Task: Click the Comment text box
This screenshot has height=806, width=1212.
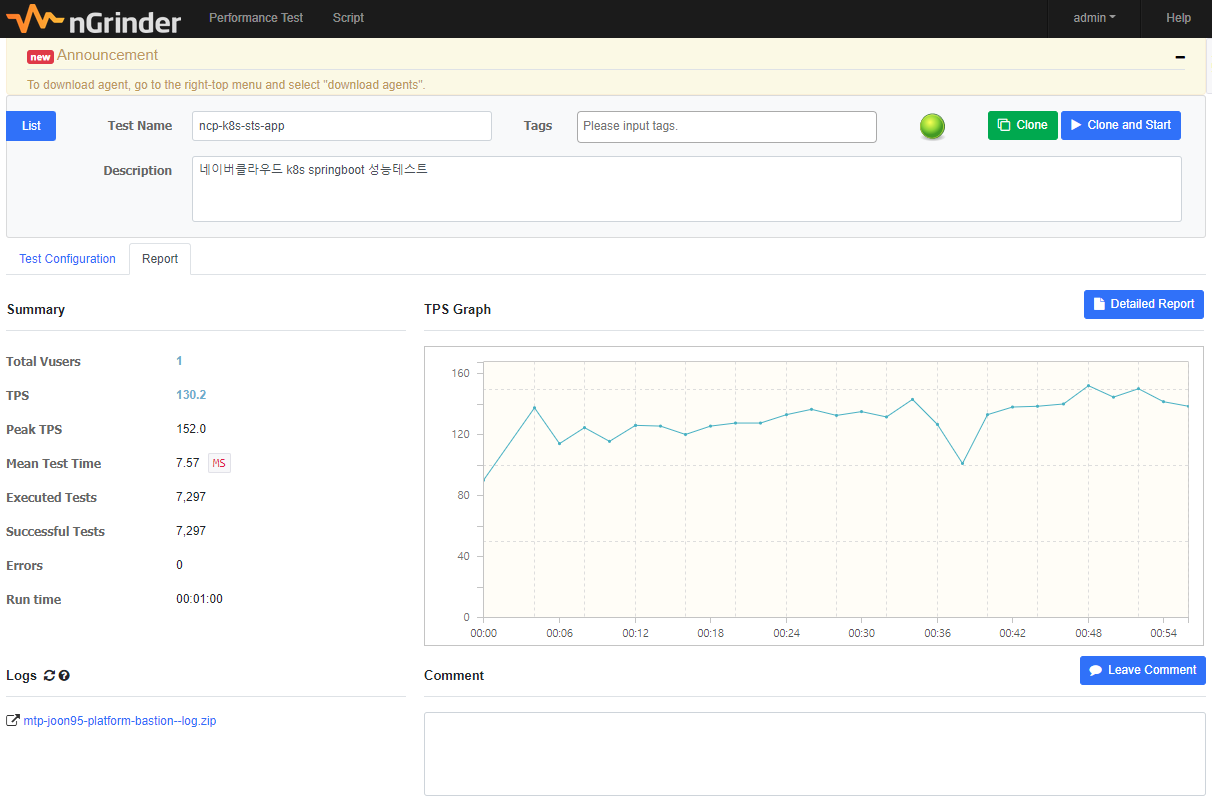Action: pyautogui.click(x=815, y=754)
